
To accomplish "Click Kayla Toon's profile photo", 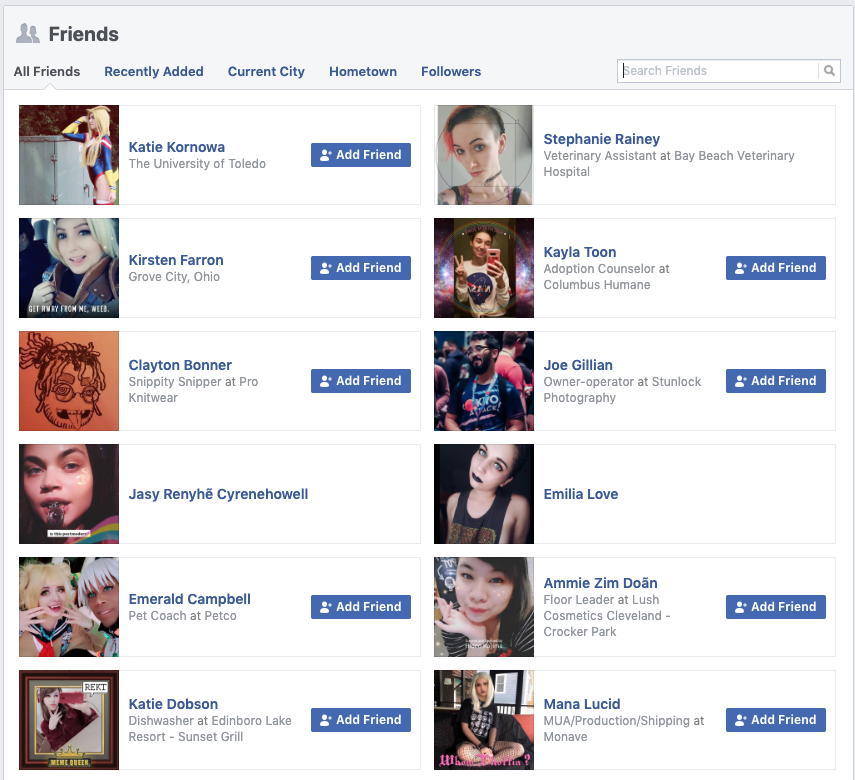I will 484,268.
